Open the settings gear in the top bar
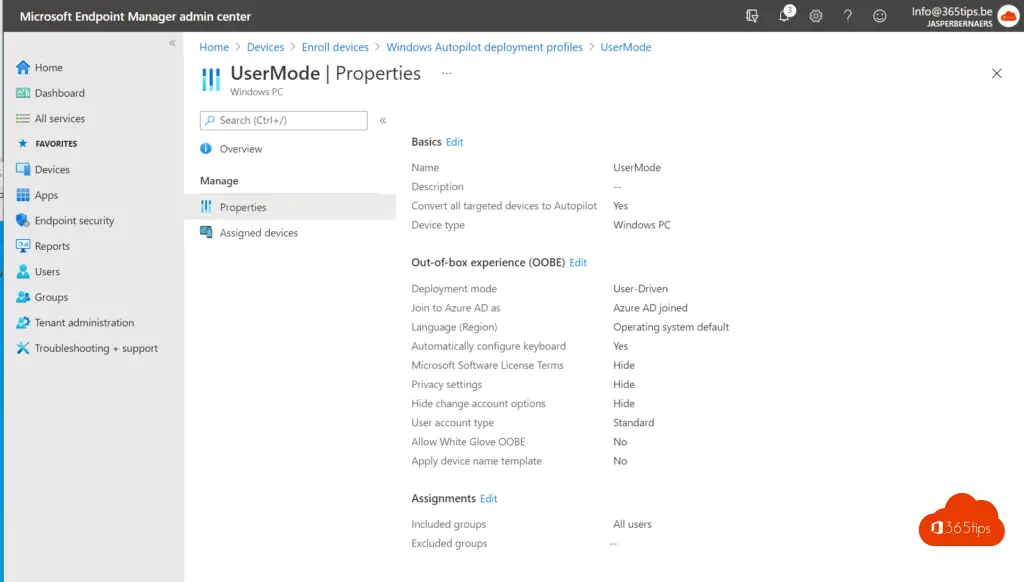Image resolution: width=1024 pixels, height=582 pixels. click(x=816, y=16)
